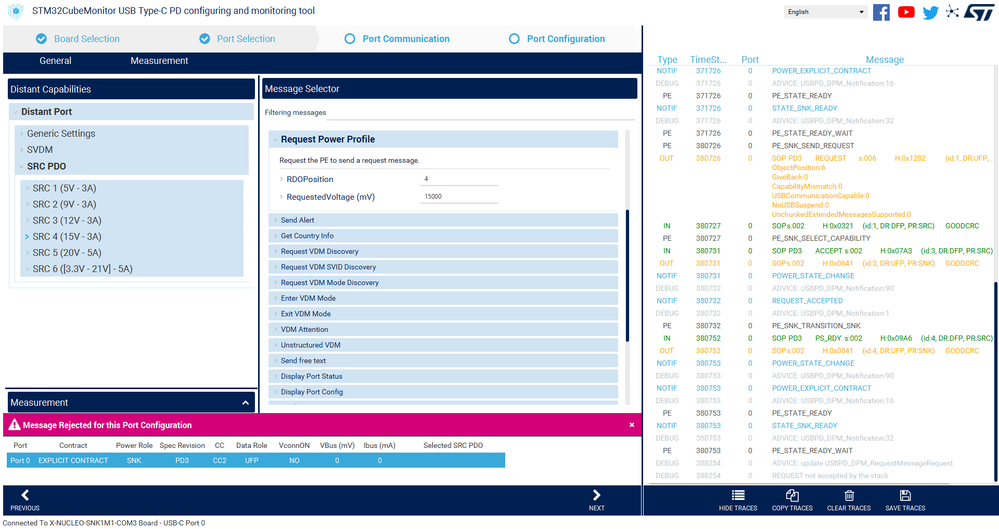The width and height of the screenshot is (999, 529).
Task: Open the ST Twitter icon
Action: point(930,12)
